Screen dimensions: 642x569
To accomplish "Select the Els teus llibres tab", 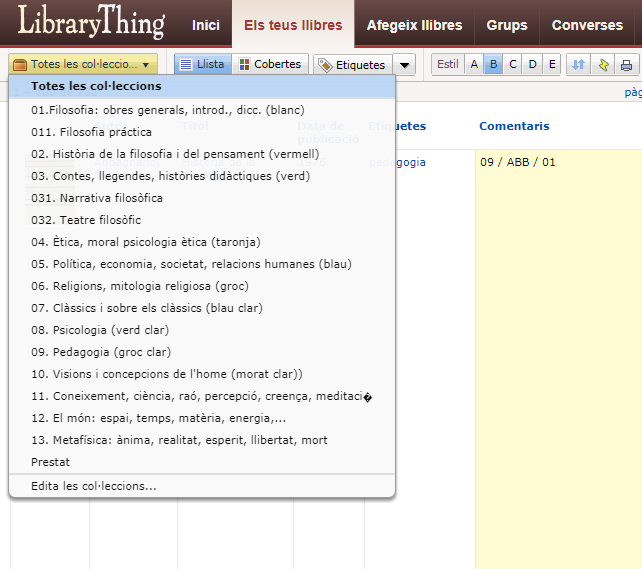I will tap(293, 25).
